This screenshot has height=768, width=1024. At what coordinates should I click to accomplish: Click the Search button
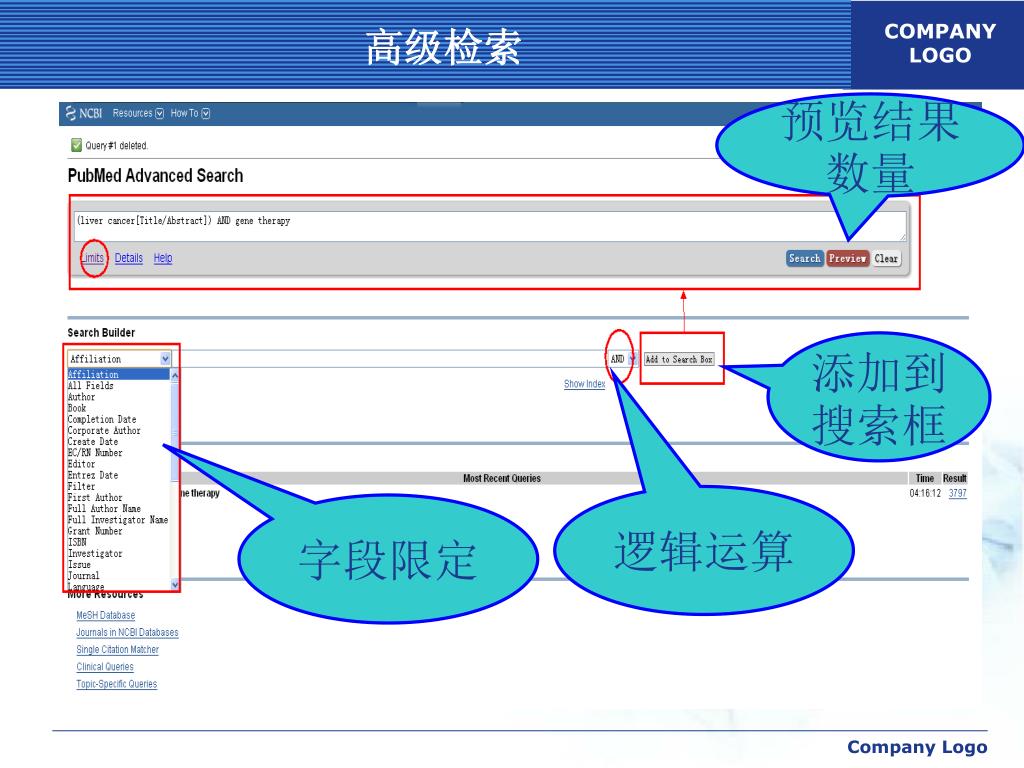click(x=805, y=259)
